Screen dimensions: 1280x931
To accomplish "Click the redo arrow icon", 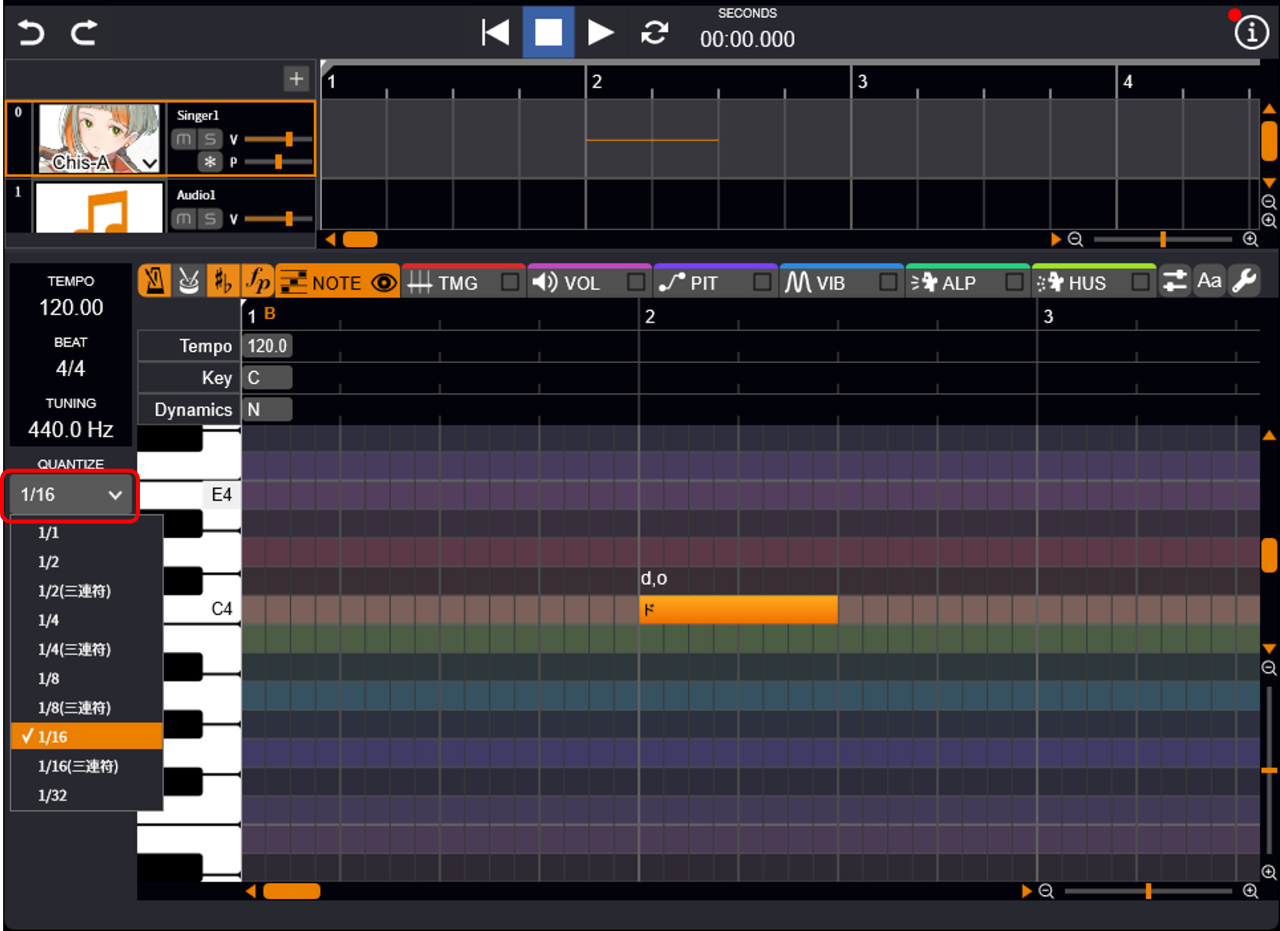I will (x=84, y=33).
